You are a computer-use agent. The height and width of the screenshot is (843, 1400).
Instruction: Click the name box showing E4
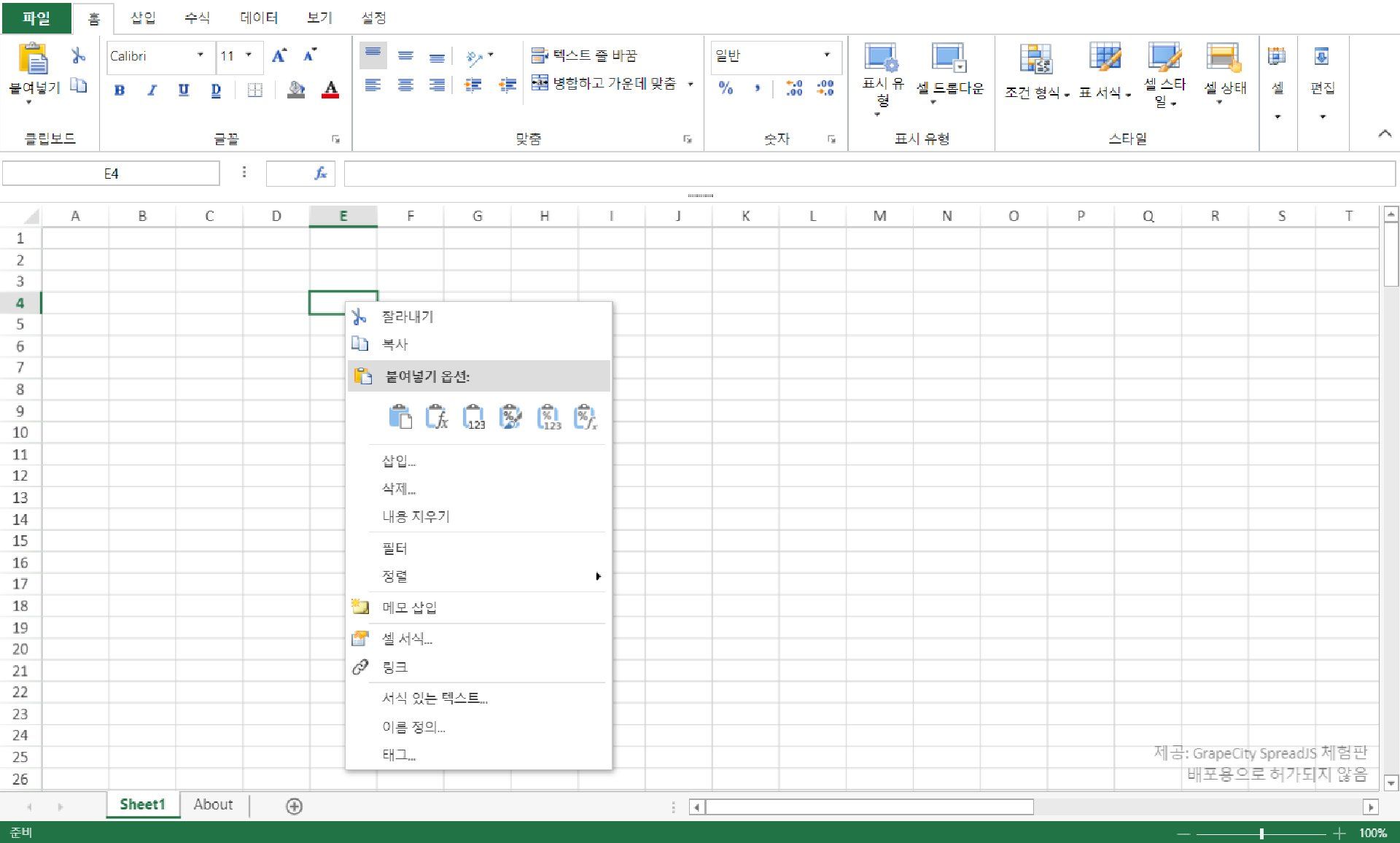tap(111, 173)
